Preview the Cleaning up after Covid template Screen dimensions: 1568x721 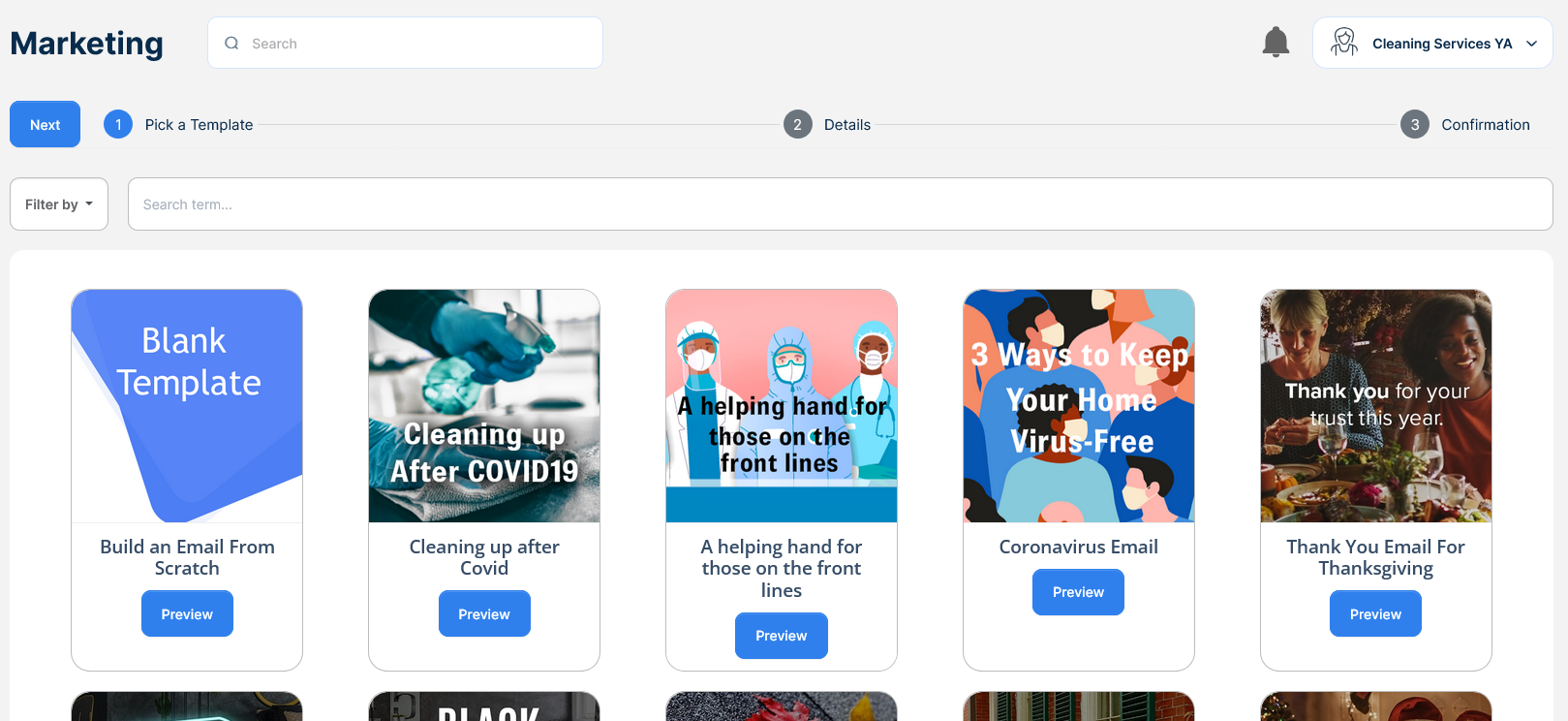point(484,613)
